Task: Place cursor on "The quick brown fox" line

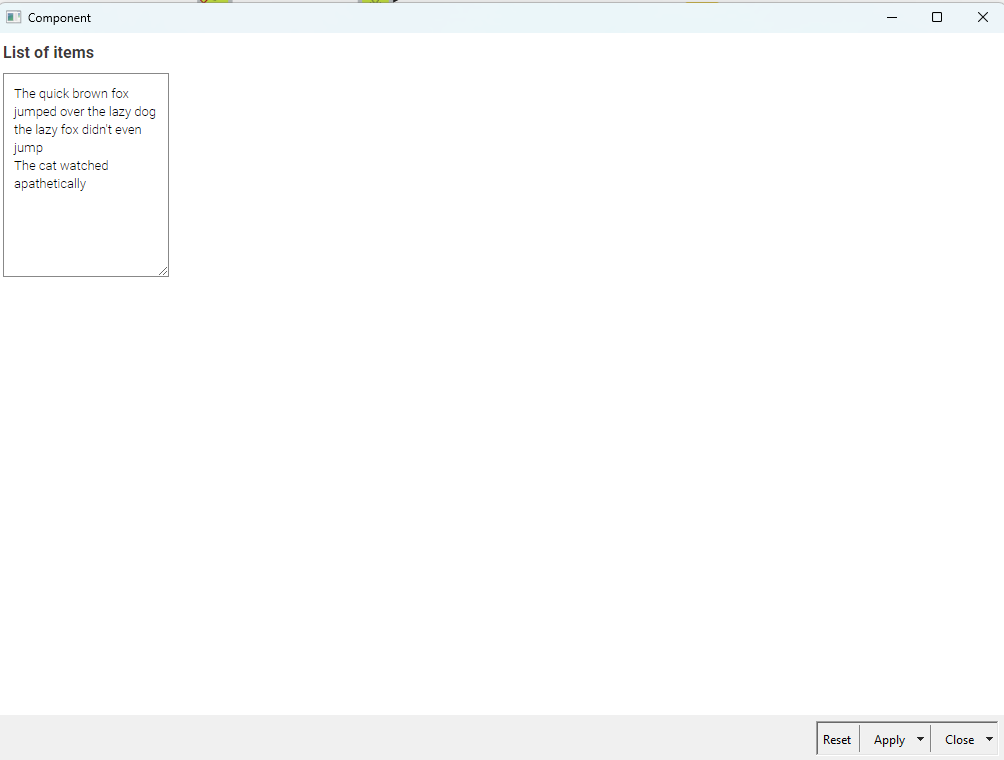Action: [x=71, y=94]
